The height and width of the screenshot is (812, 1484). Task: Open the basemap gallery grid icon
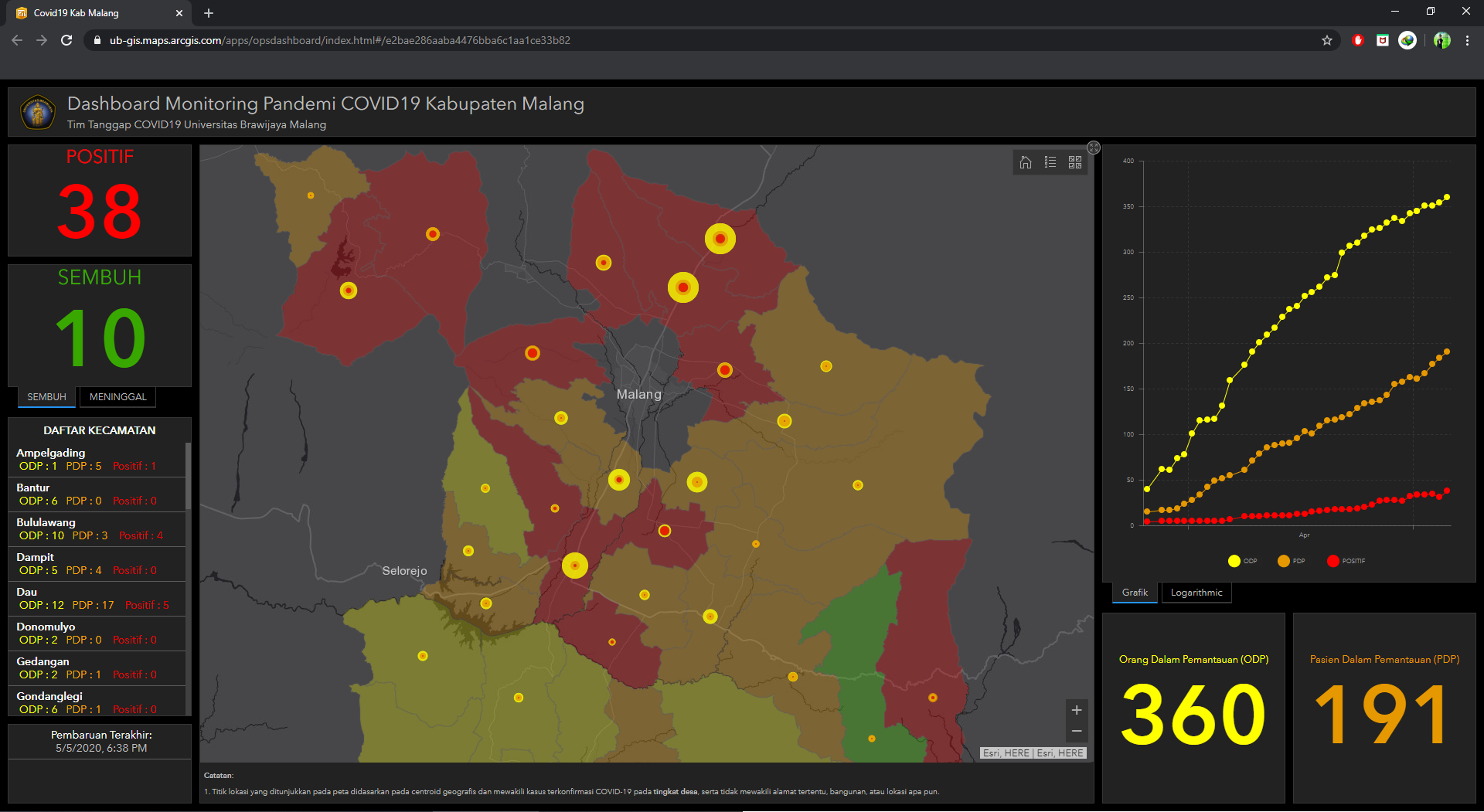[x=1075, y=162]
